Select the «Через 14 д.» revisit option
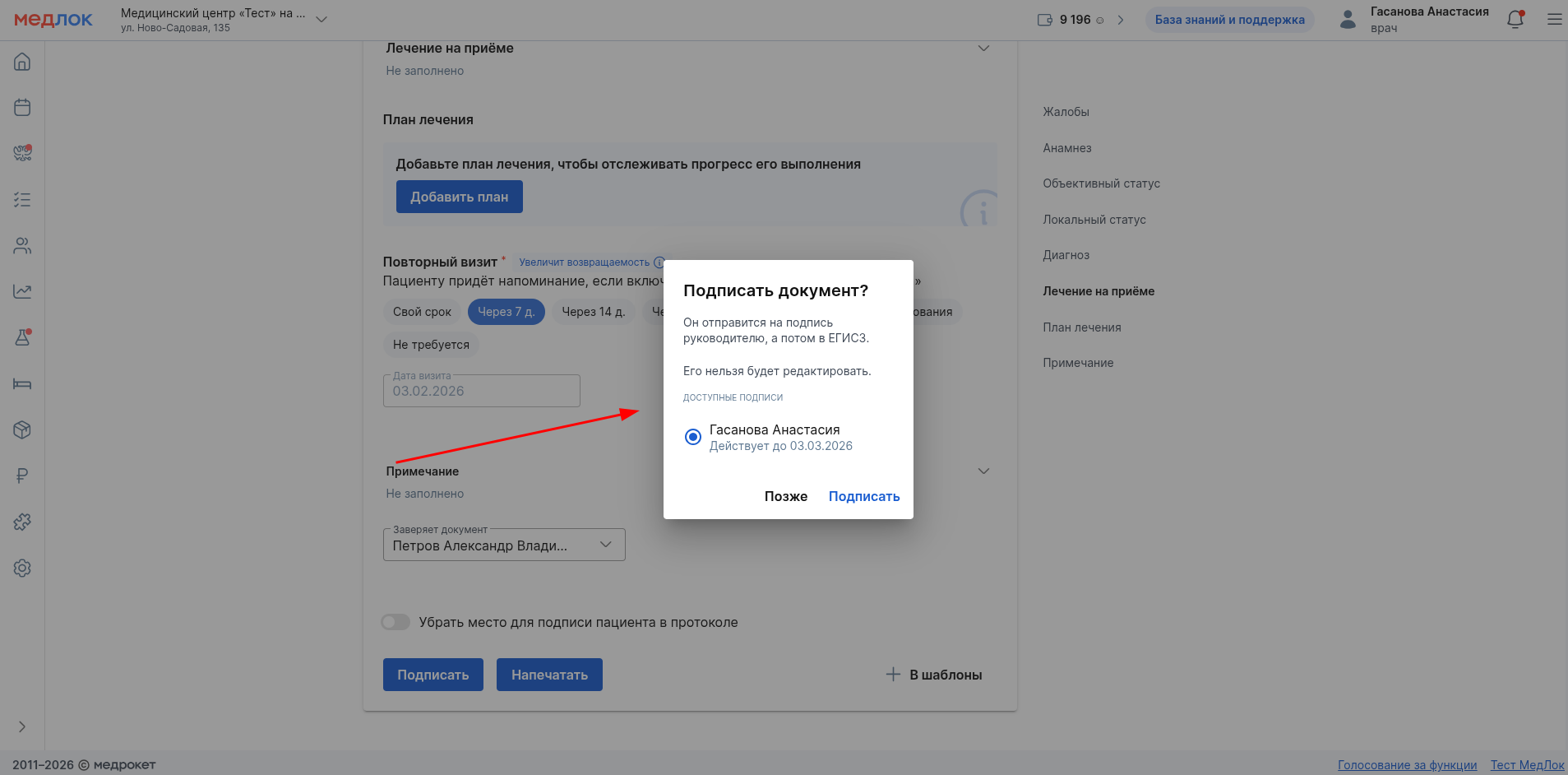This screenshot has width=1568, height=775. click(x=593, y=312)
